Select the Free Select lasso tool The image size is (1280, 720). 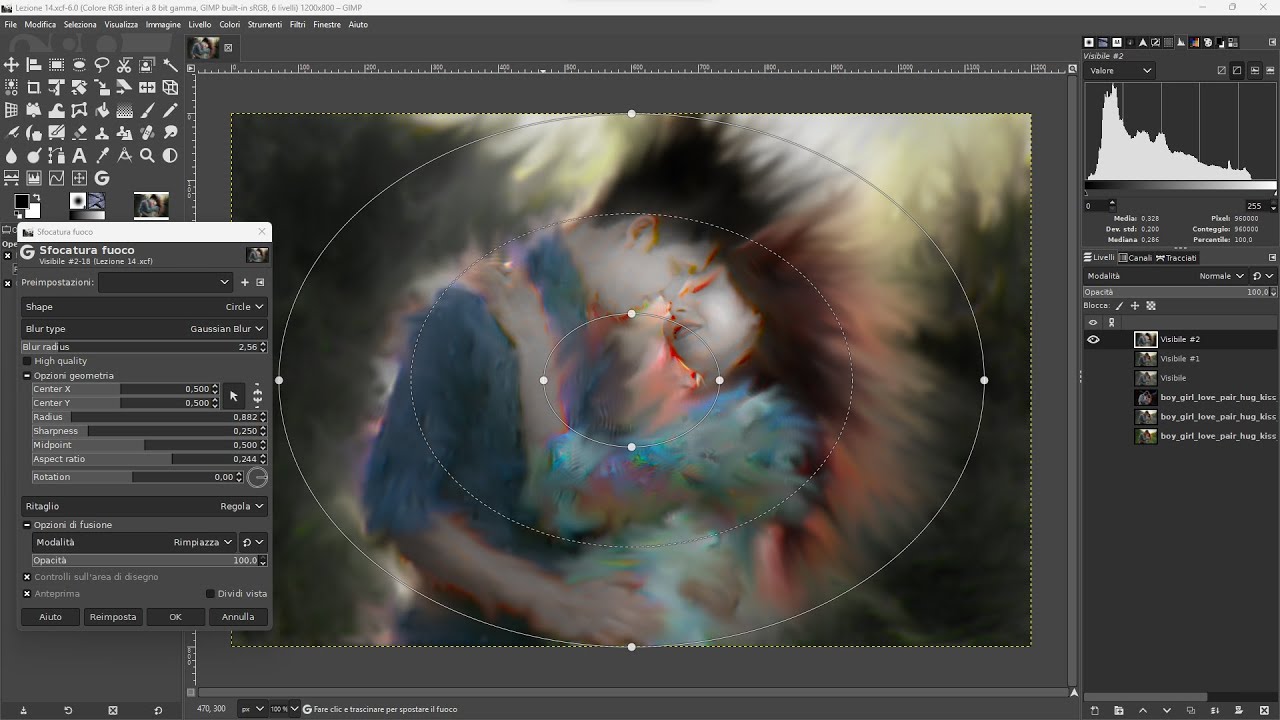pos(102,64)
